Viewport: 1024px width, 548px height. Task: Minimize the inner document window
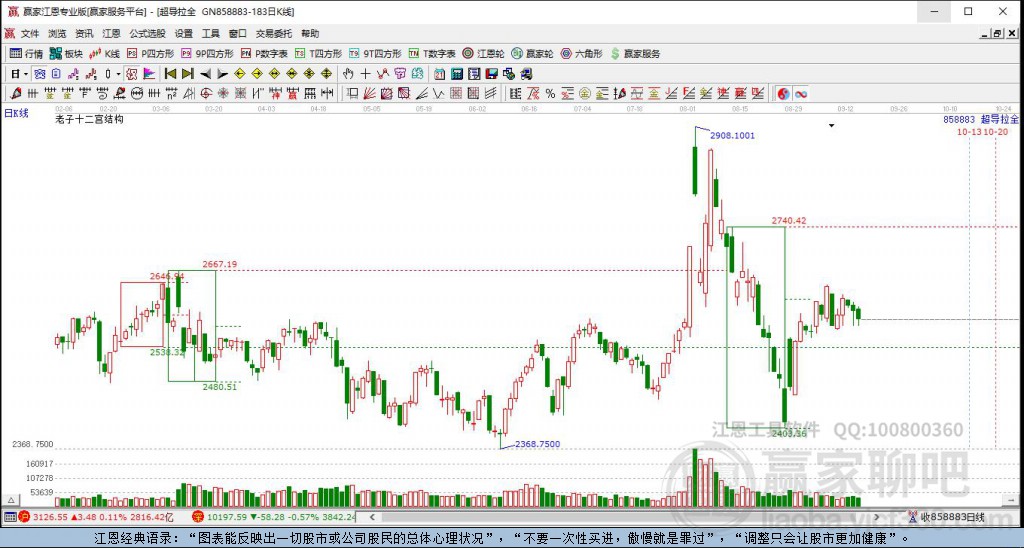click(985, 33)
